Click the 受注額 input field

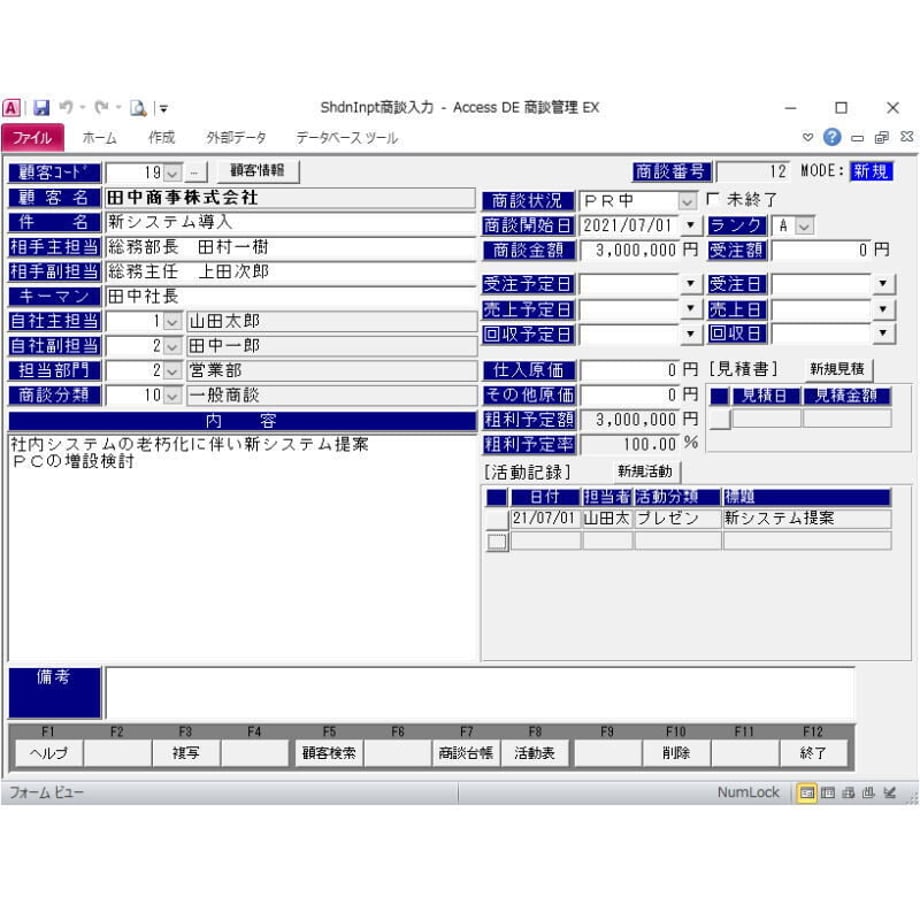pyautogui.click(x=821, y=251)
